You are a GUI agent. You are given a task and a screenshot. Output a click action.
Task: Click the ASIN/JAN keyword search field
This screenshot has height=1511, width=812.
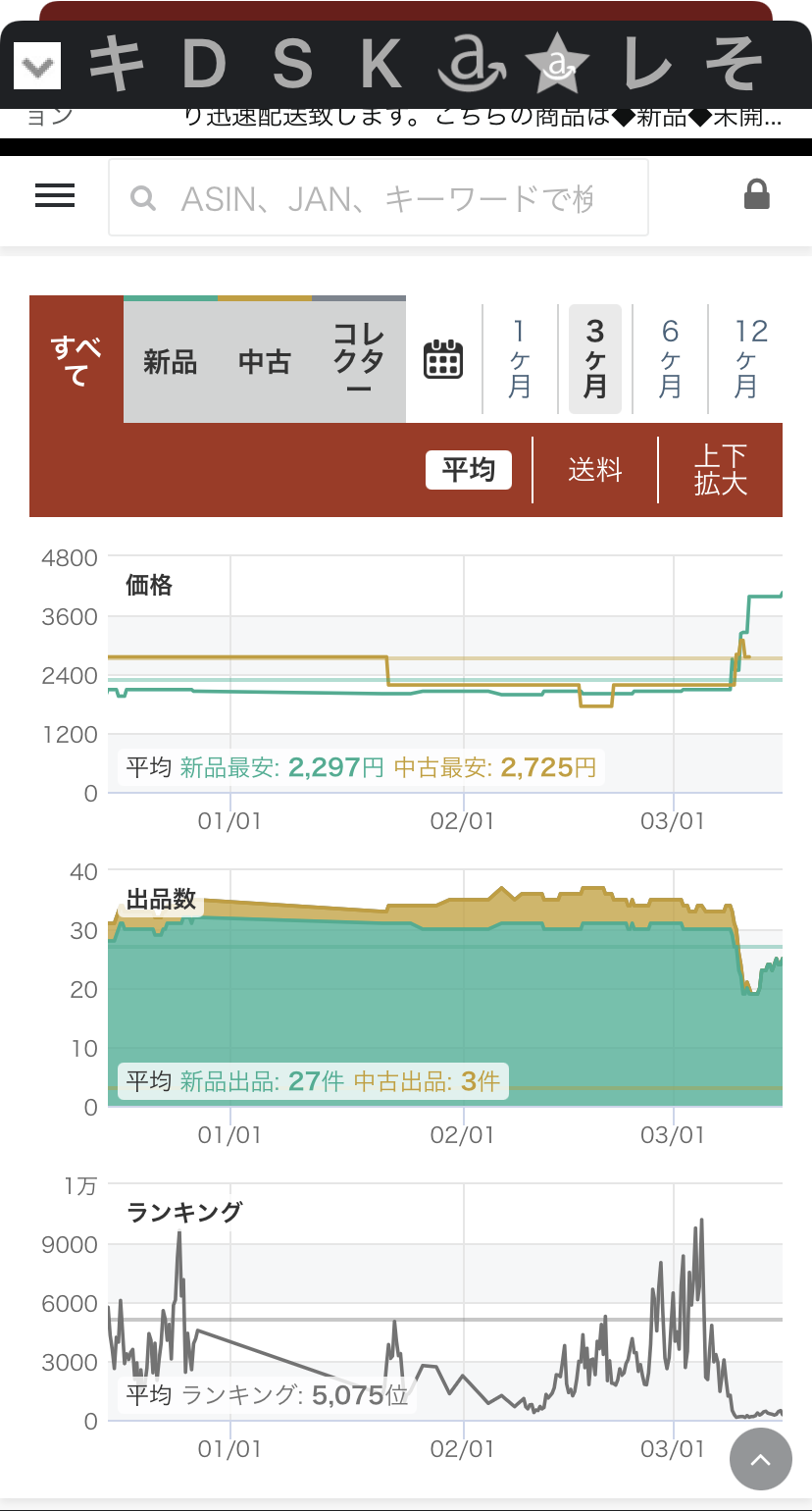point(387,199)
